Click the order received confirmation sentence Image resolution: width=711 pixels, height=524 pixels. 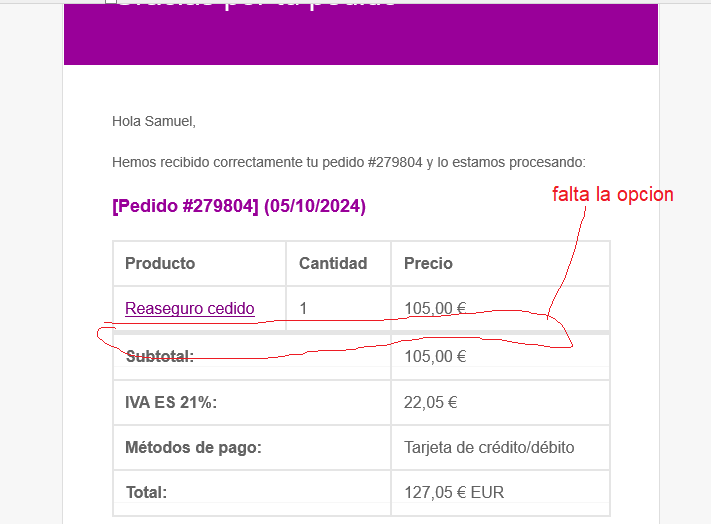click(349, 162)
